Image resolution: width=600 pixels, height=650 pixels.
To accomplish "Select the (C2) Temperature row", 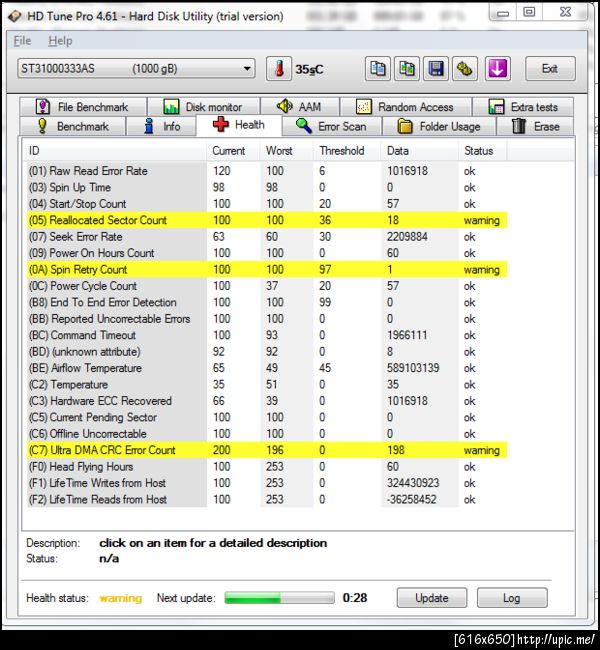I will (267, 384).
